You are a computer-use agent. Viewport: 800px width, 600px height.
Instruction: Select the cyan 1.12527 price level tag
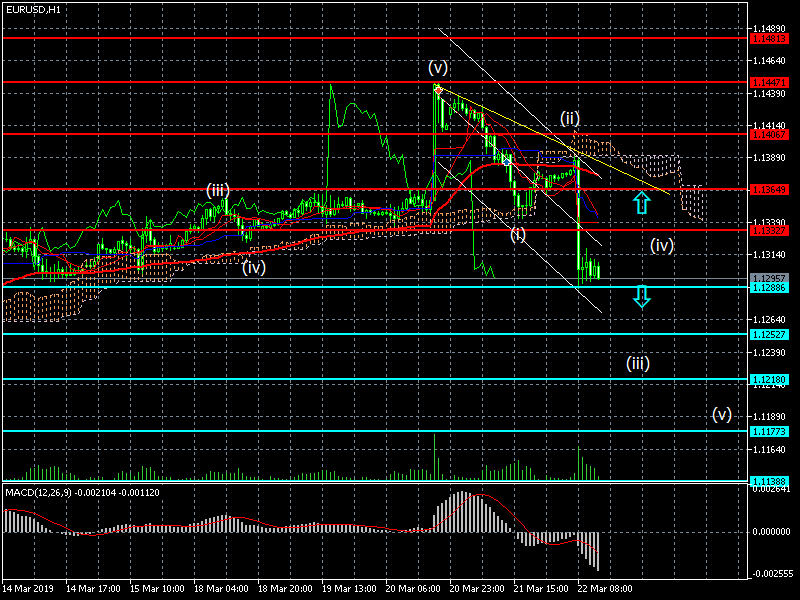(x=769, y=335)
